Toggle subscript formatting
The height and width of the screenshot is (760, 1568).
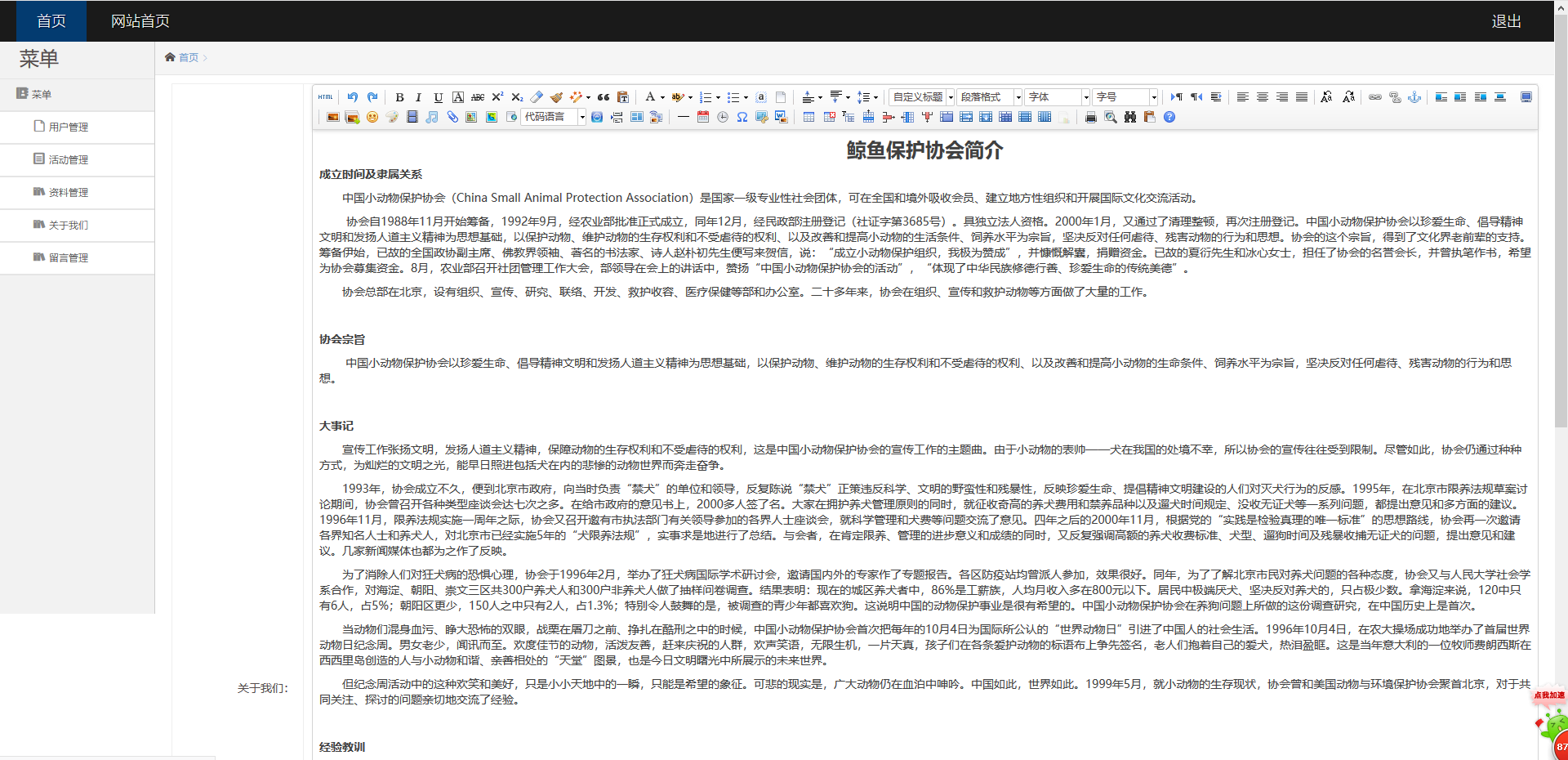[517, 97]
